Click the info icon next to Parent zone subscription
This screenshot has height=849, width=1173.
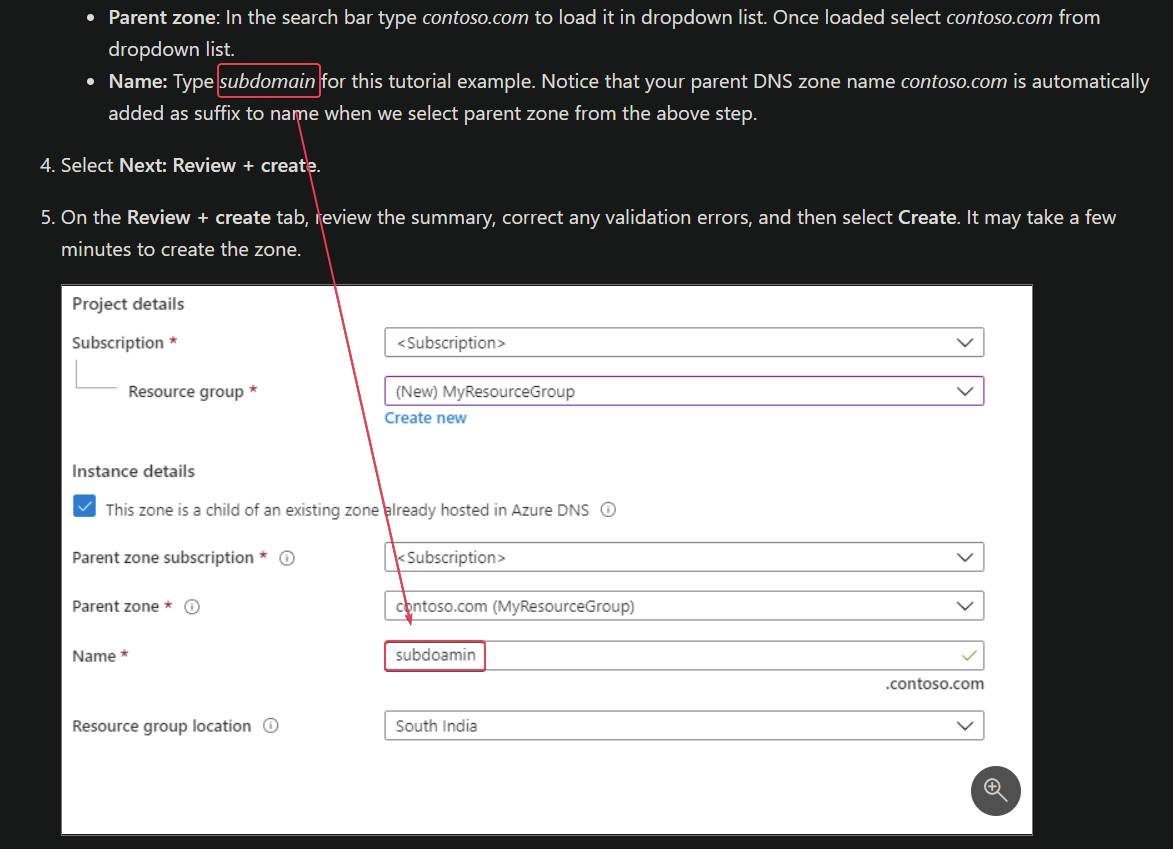click(287, 557)
